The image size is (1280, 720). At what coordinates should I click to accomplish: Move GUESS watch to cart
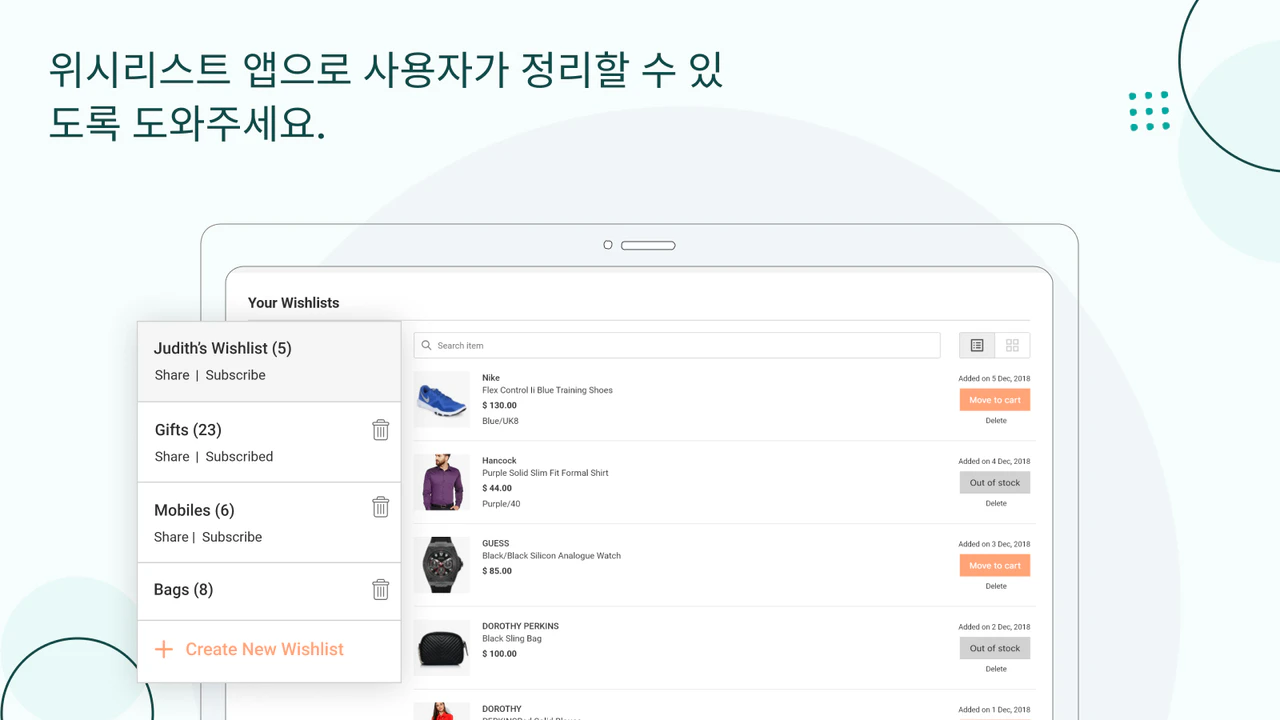click(x=995, y=566)
